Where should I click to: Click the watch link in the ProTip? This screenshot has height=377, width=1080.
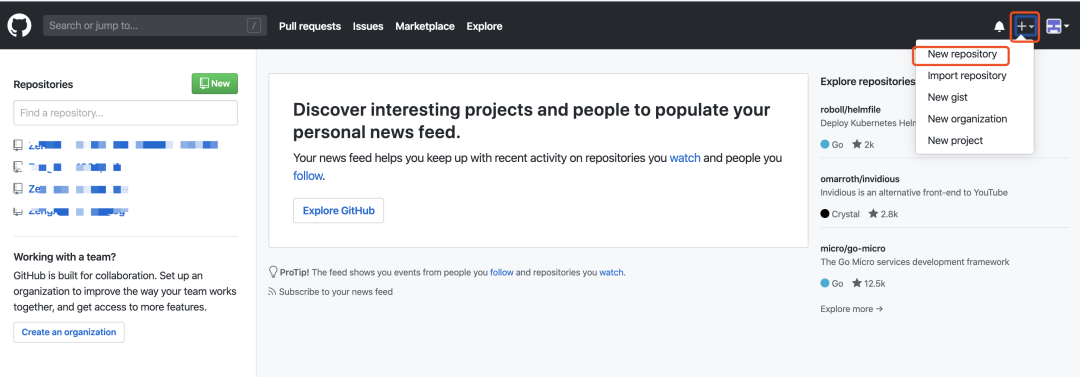tap(610, 272)
